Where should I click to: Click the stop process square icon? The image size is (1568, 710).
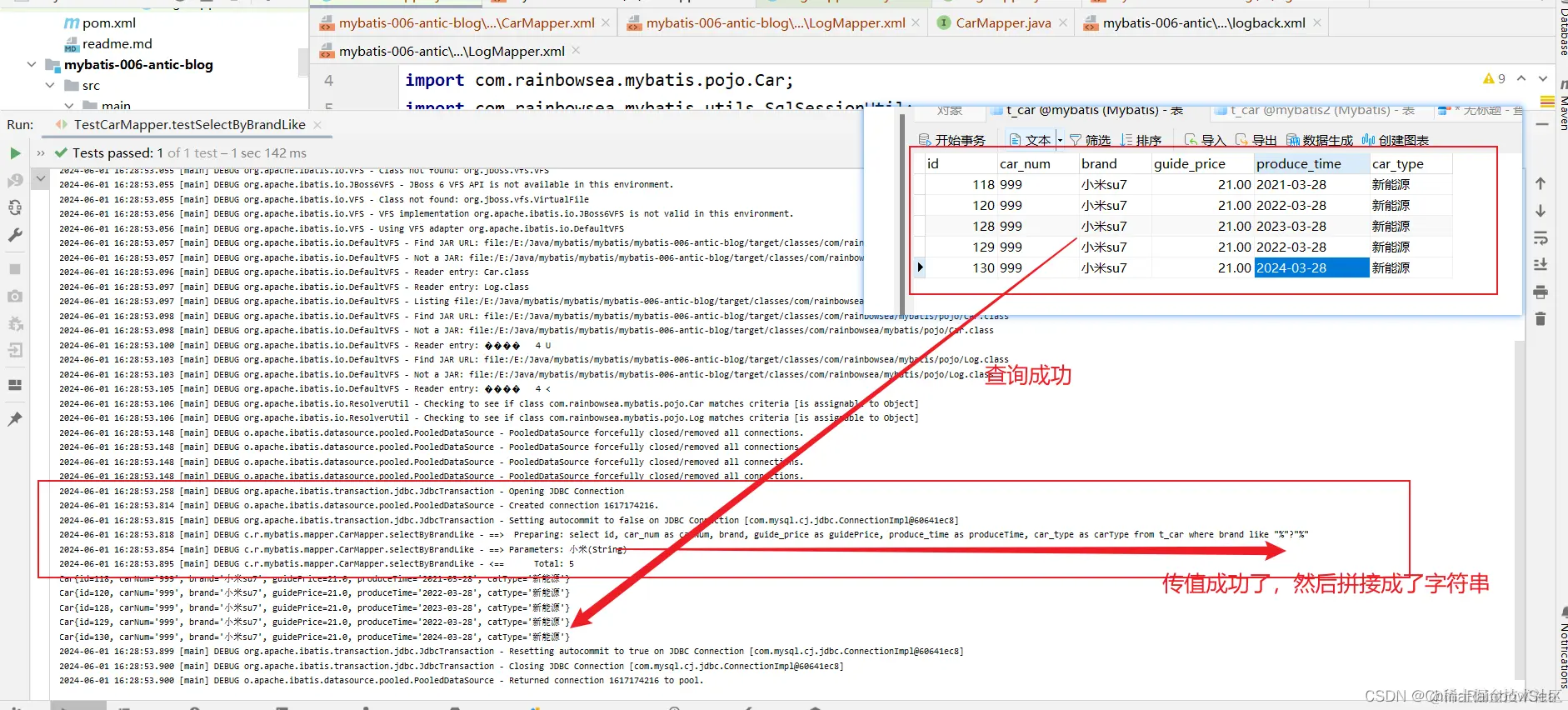tap(15, 269)
